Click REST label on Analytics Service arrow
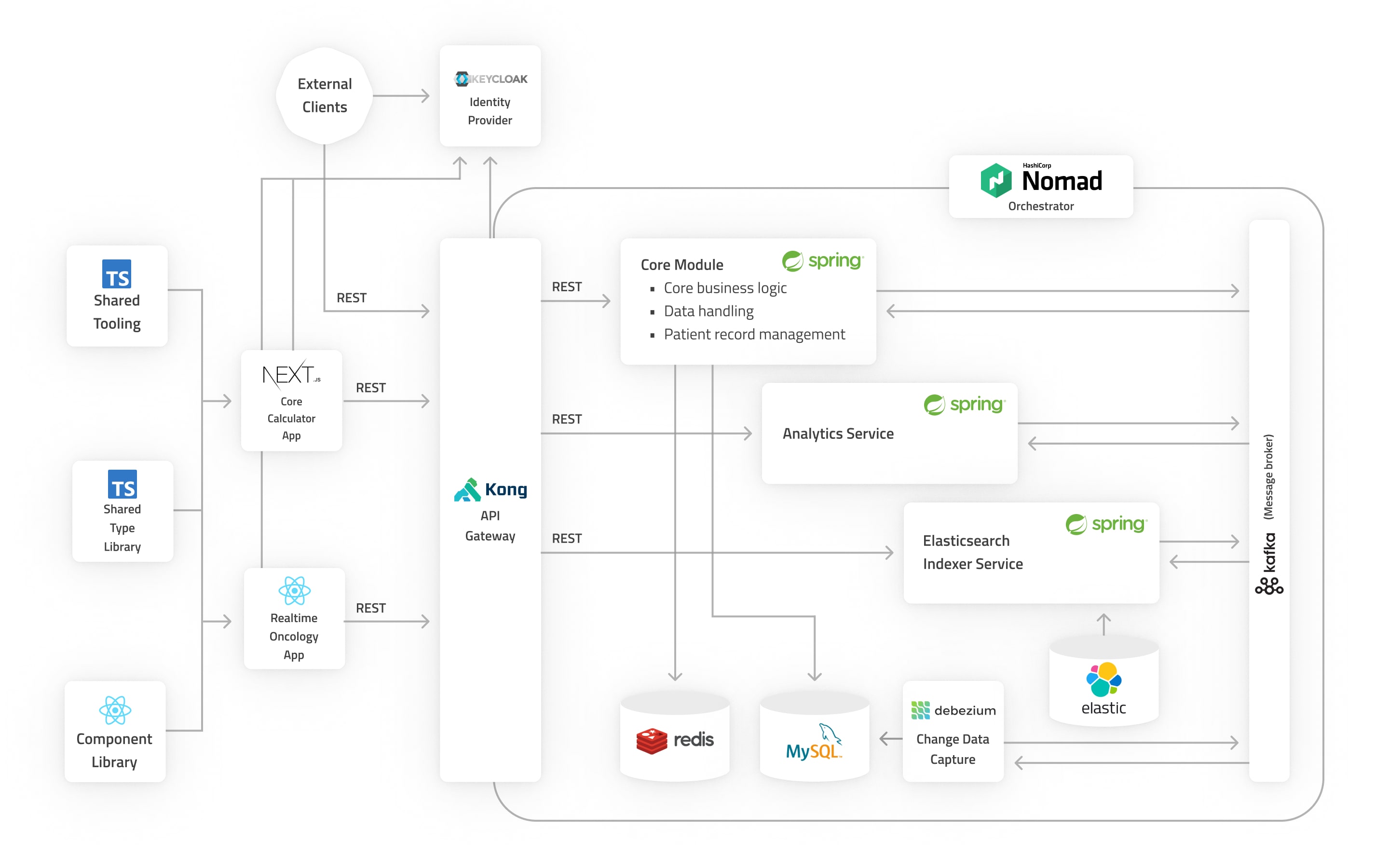Image resolution: width=1389 pixels, height=868 pixels. (x=567, y=420)
